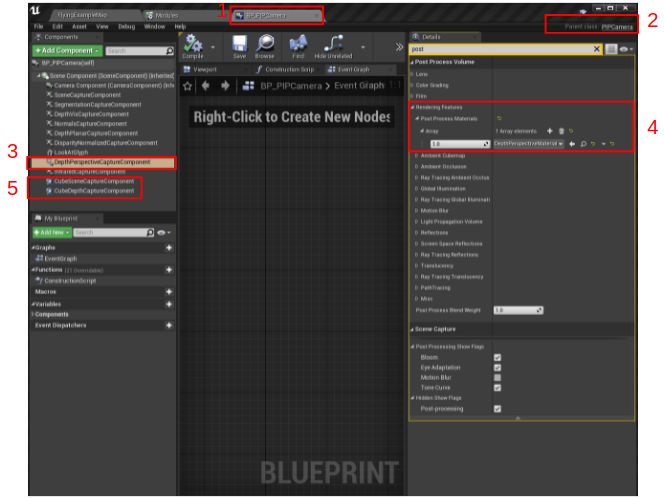
Task: Select CubeSceneCaptureComponent in components tree
Action: coord(94,181)
